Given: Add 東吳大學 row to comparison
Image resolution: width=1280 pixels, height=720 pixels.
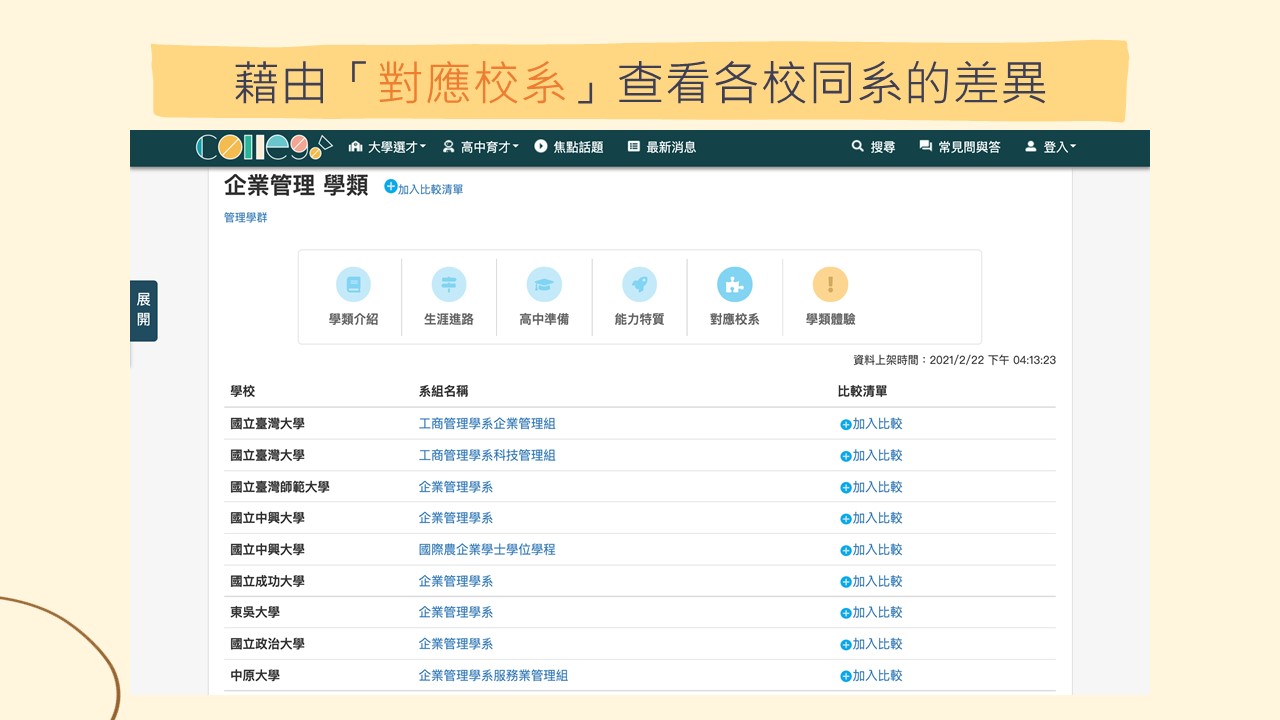Looking at the screenshot, I should (871, 612).
